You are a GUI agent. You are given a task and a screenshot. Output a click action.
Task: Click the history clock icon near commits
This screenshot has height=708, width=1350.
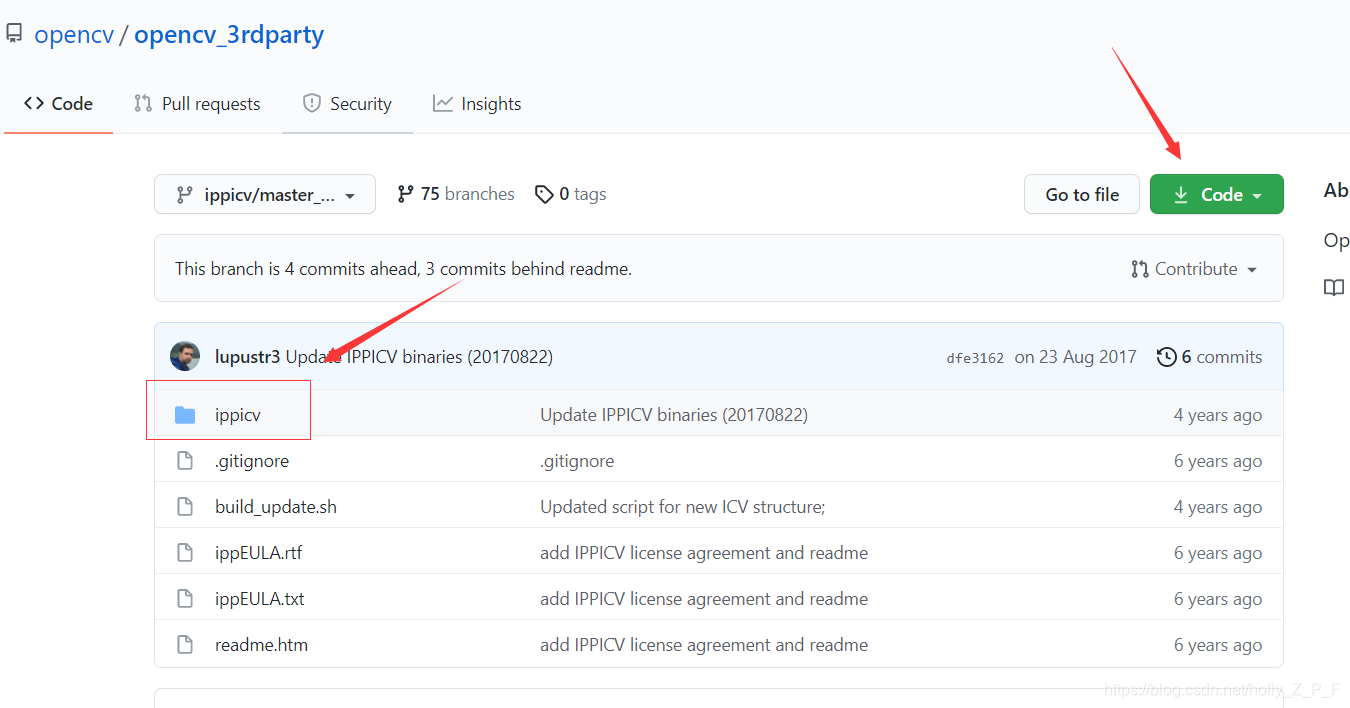(x=1166, y=357)
